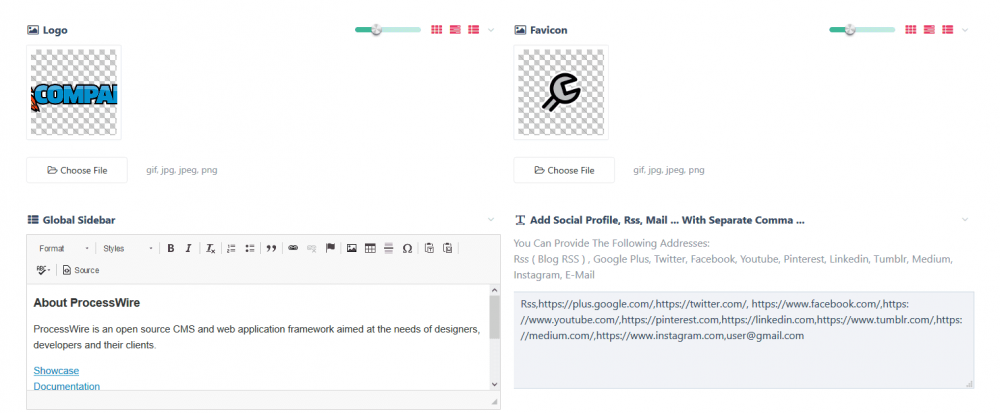Insert a numbered list in the editor
This screenshot has height=413, width=1000.
click(x=232, y=249)
